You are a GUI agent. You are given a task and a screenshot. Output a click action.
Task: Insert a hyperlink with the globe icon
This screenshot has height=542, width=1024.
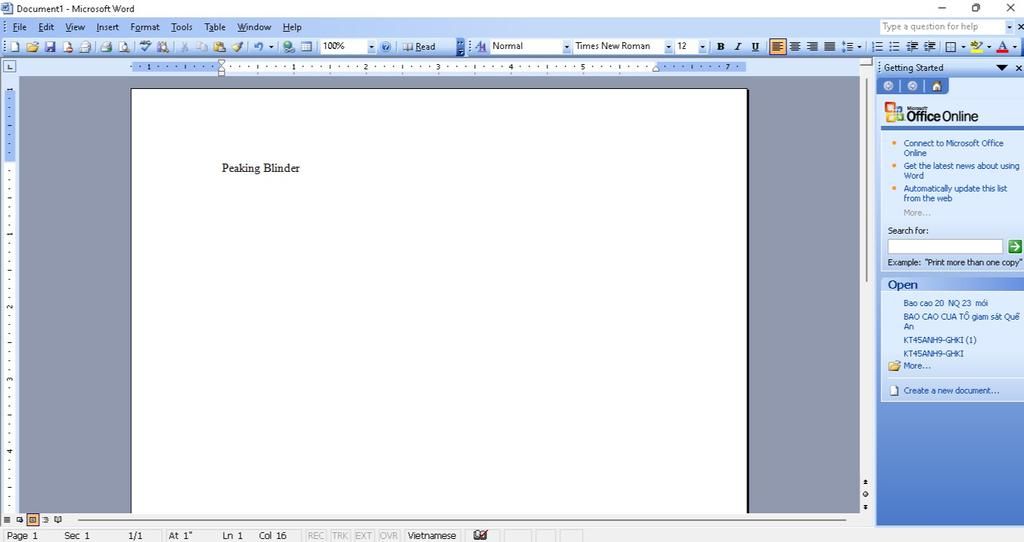[288, 46]
